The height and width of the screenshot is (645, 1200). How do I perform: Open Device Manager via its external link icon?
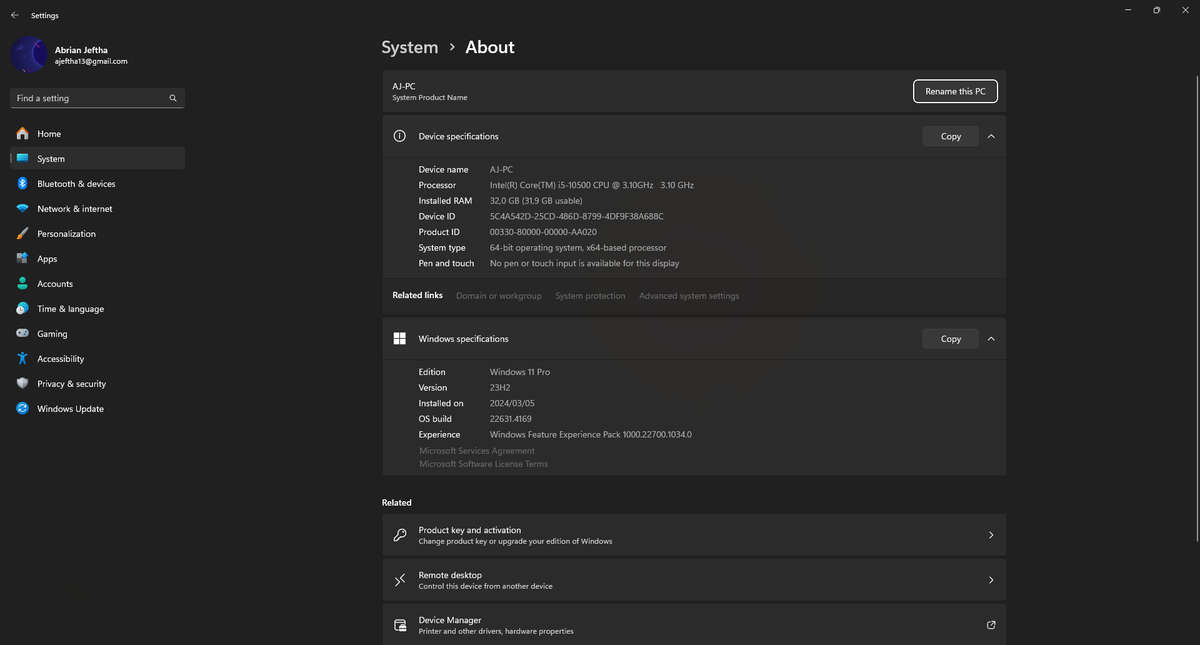tap(990, 624)
